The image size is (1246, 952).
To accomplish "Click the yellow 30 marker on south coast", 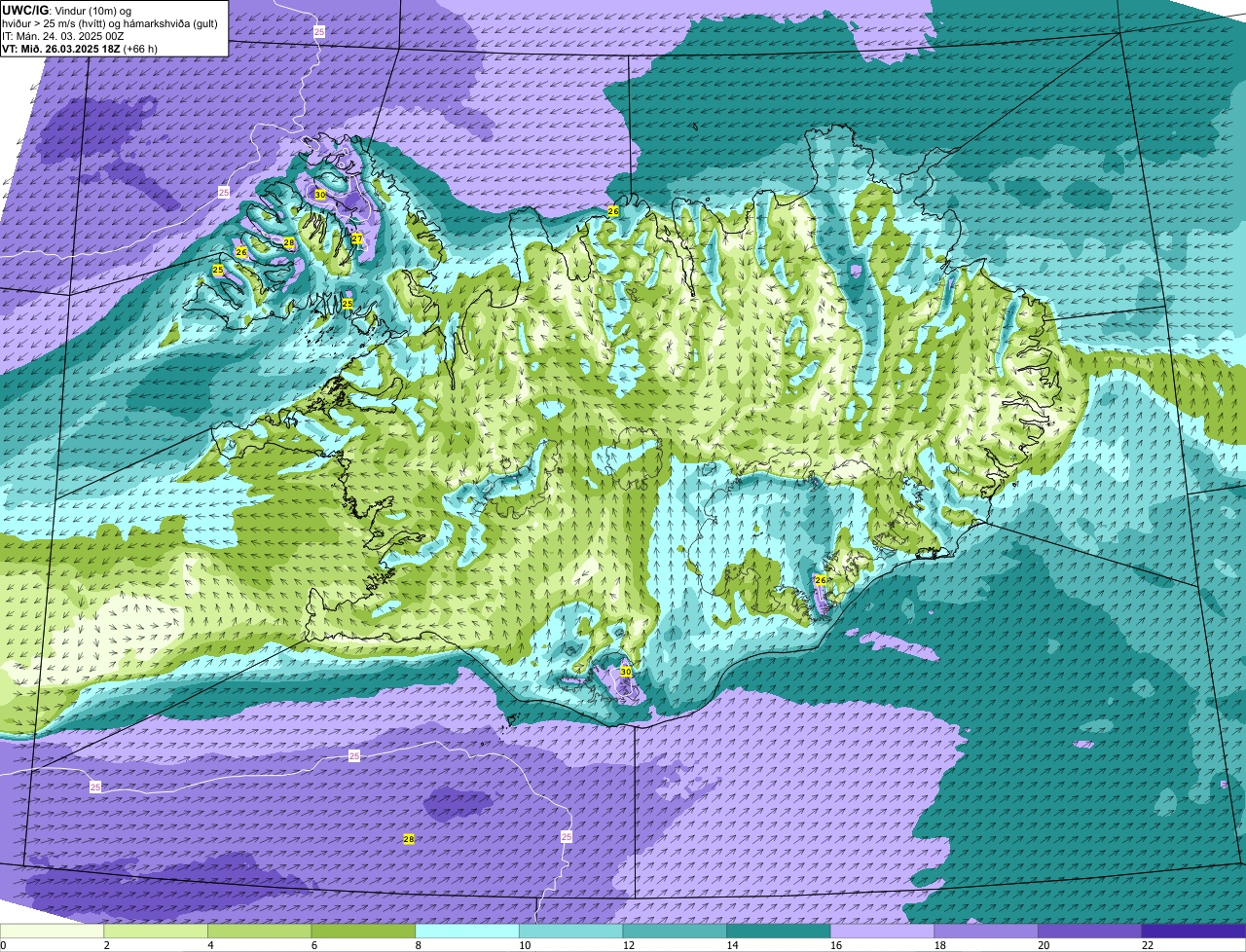I will (626, 672).
